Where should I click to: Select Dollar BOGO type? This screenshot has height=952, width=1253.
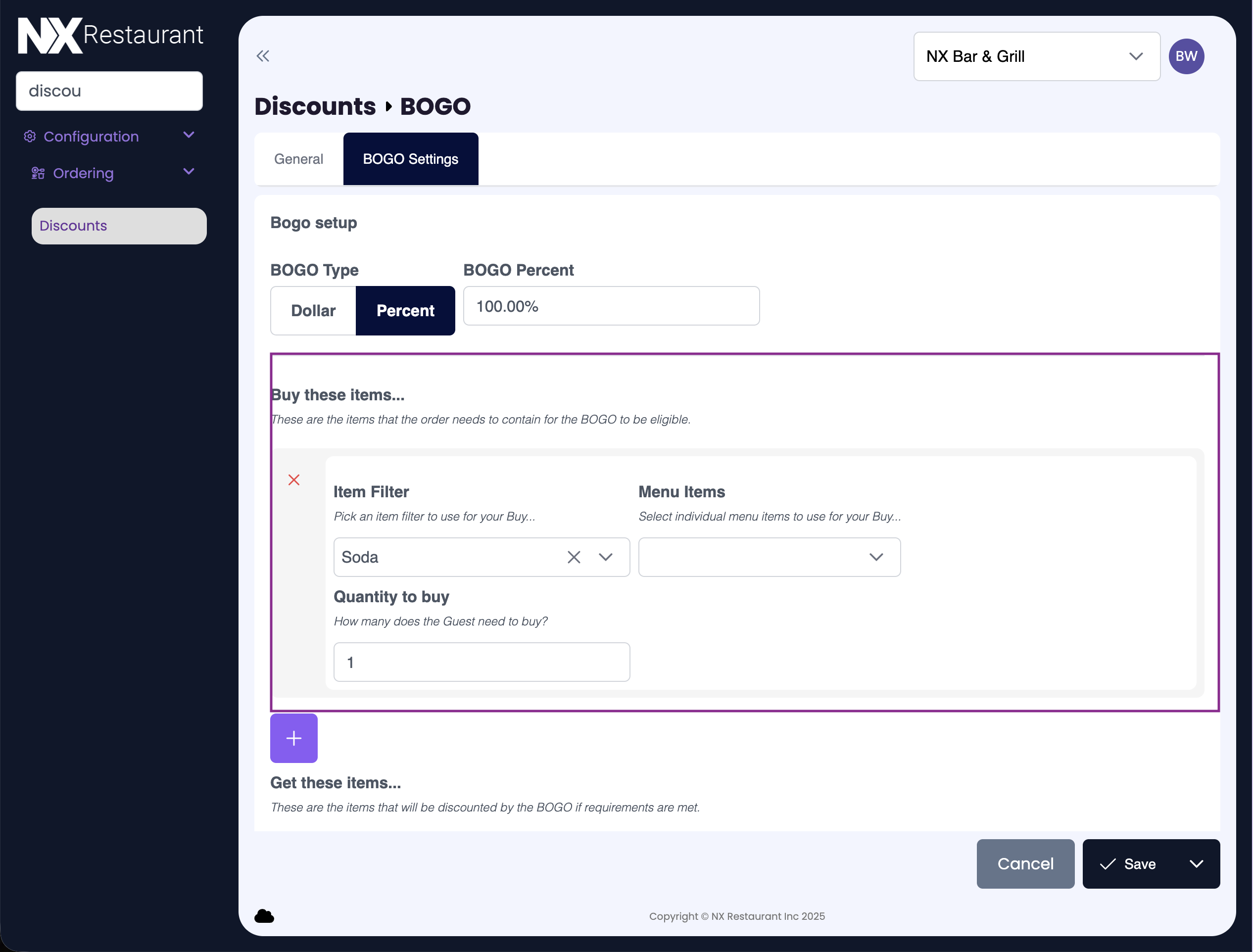pos(313,311)
